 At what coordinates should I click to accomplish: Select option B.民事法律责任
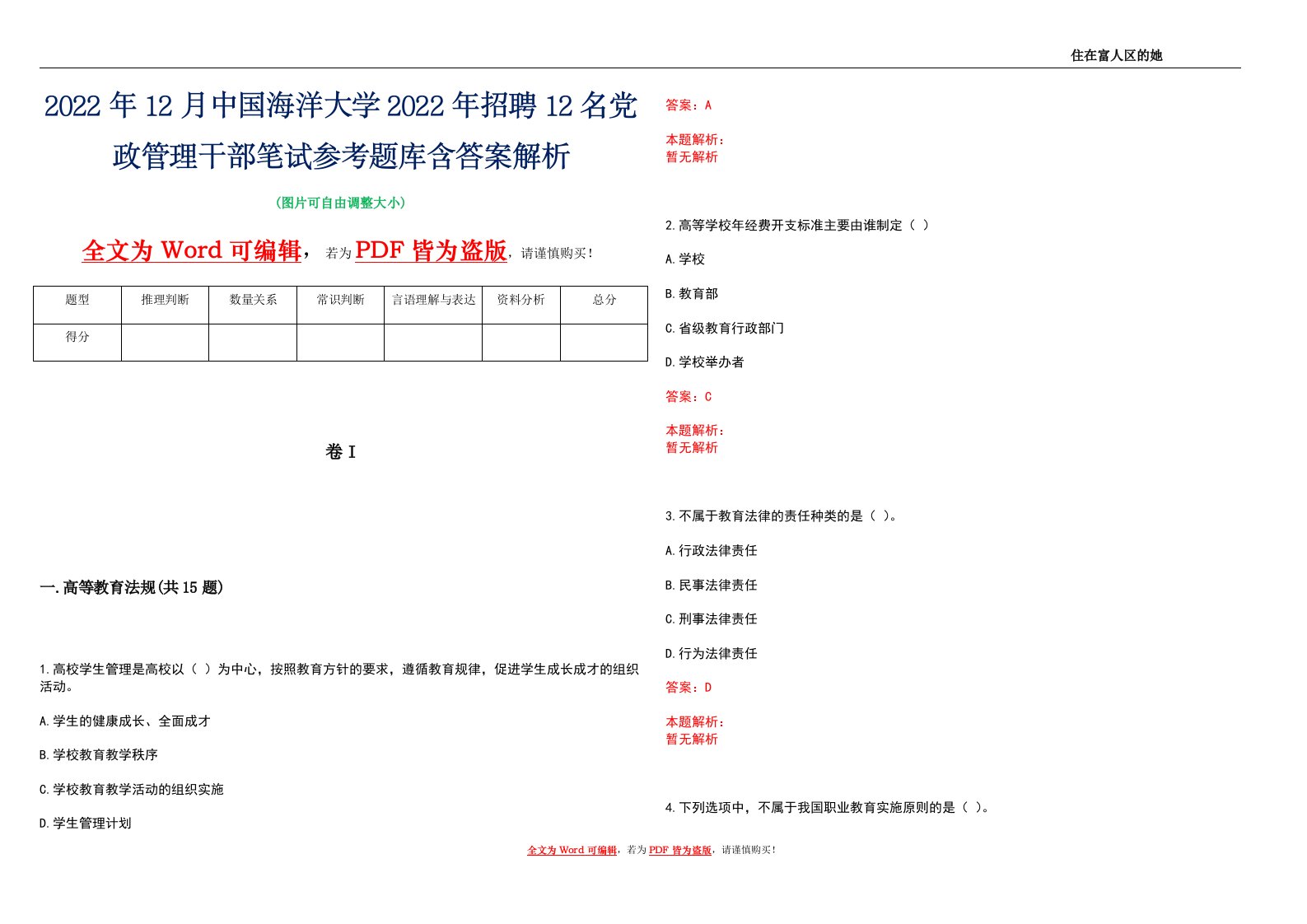712,585
